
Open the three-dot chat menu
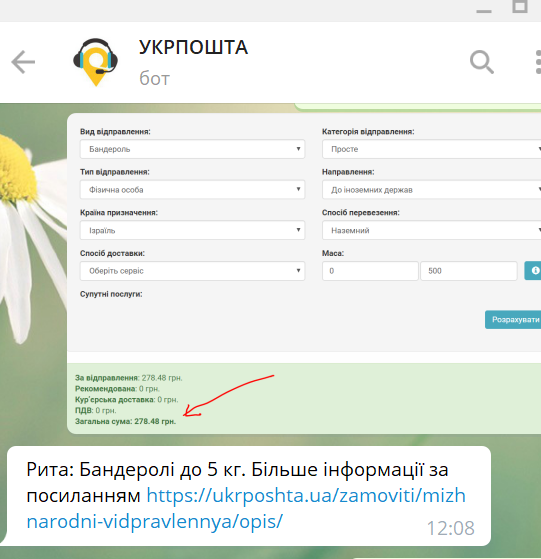pyautogui.click(x=538, y=62)
